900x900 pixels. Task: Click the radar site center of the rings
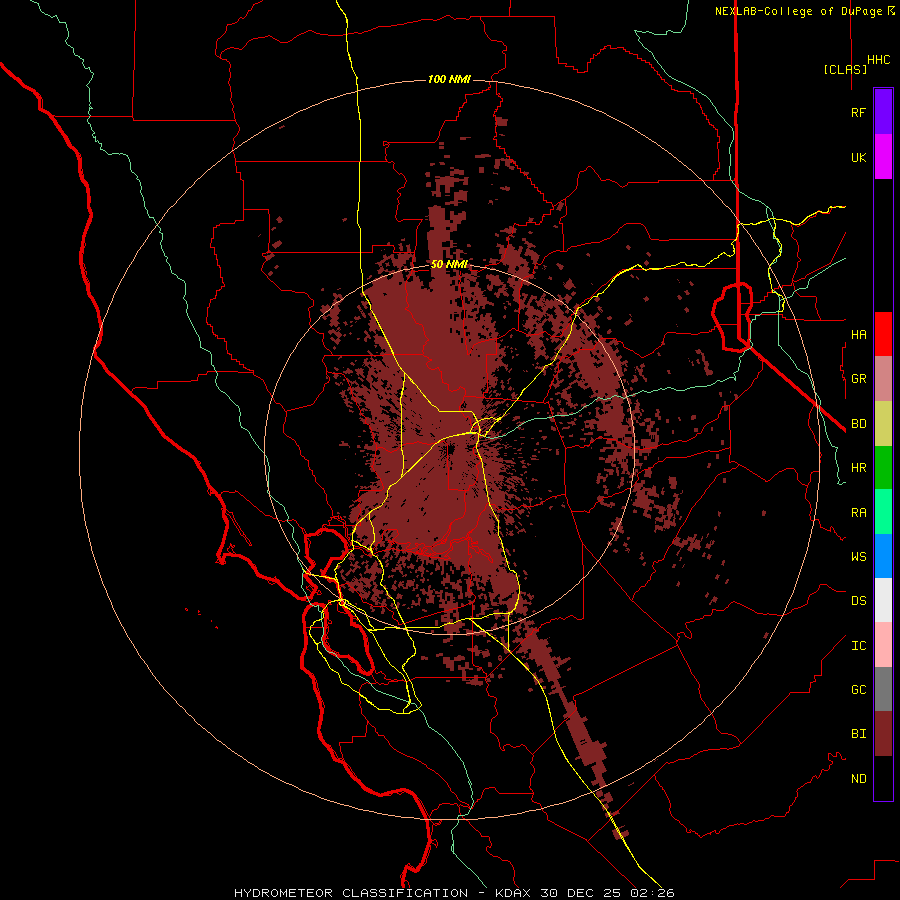449,450
